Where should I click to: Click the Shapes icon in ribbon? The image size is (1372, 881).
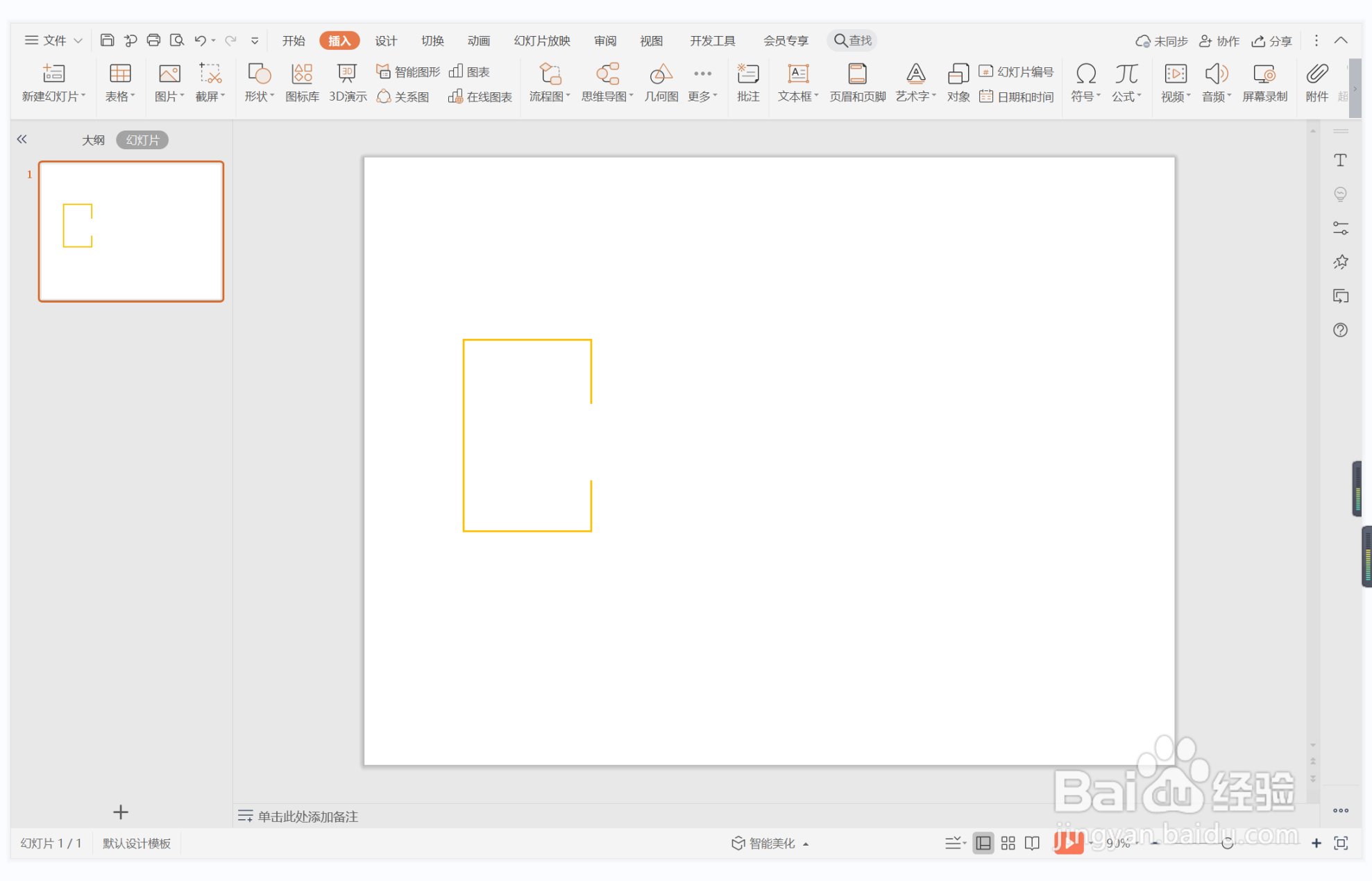(259, 74)
